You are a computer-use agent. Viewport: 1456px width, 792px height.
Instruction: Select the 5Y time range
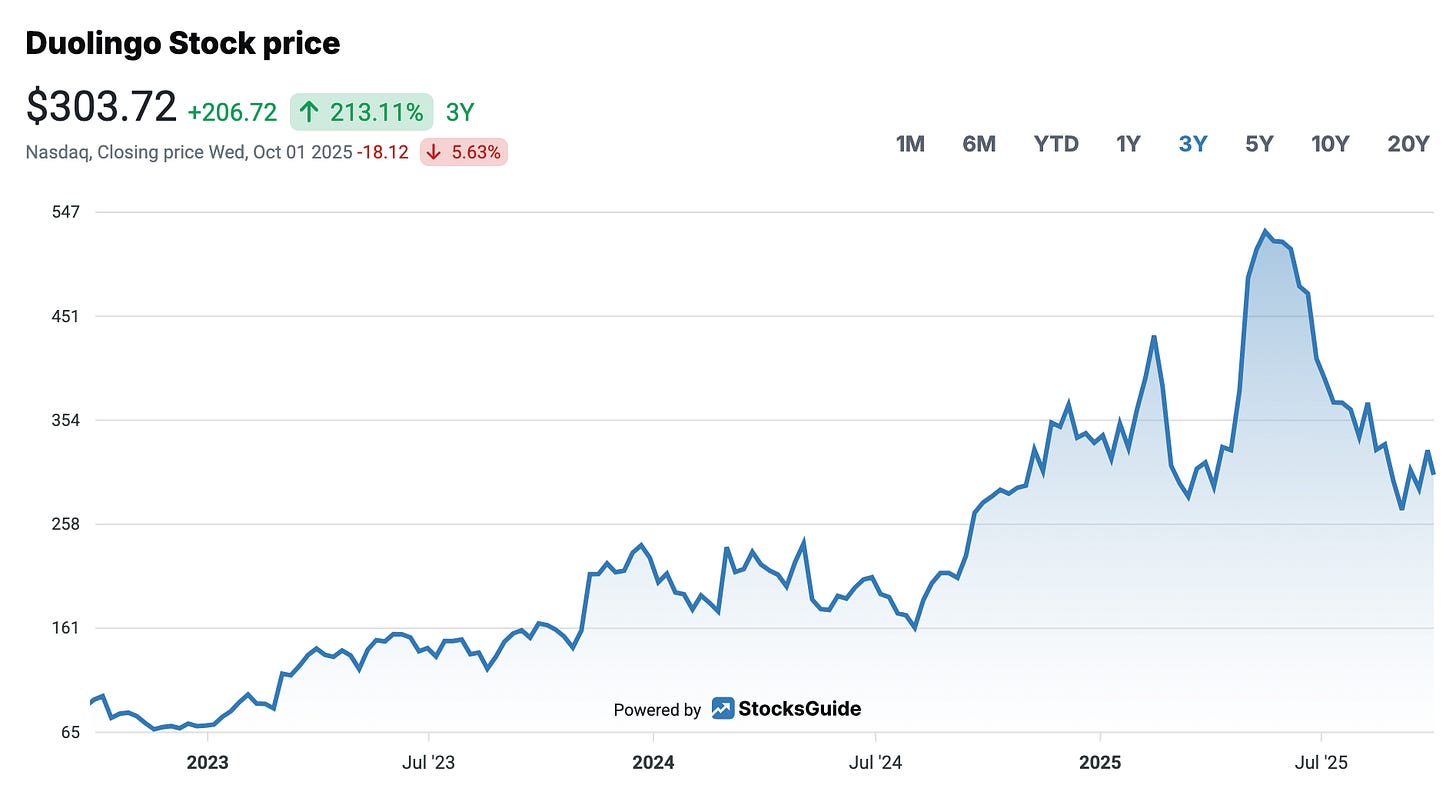pos(1258,143)
